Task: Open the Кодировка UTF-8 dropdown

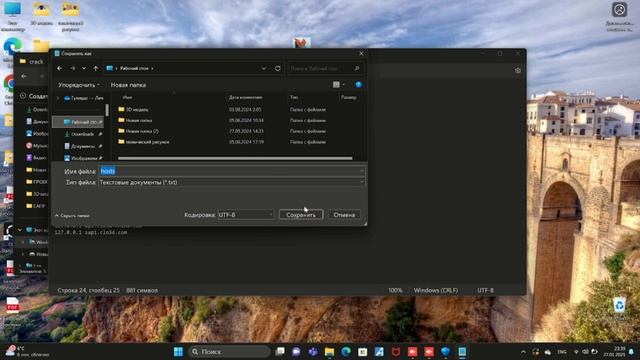Action: coord(245,215)
